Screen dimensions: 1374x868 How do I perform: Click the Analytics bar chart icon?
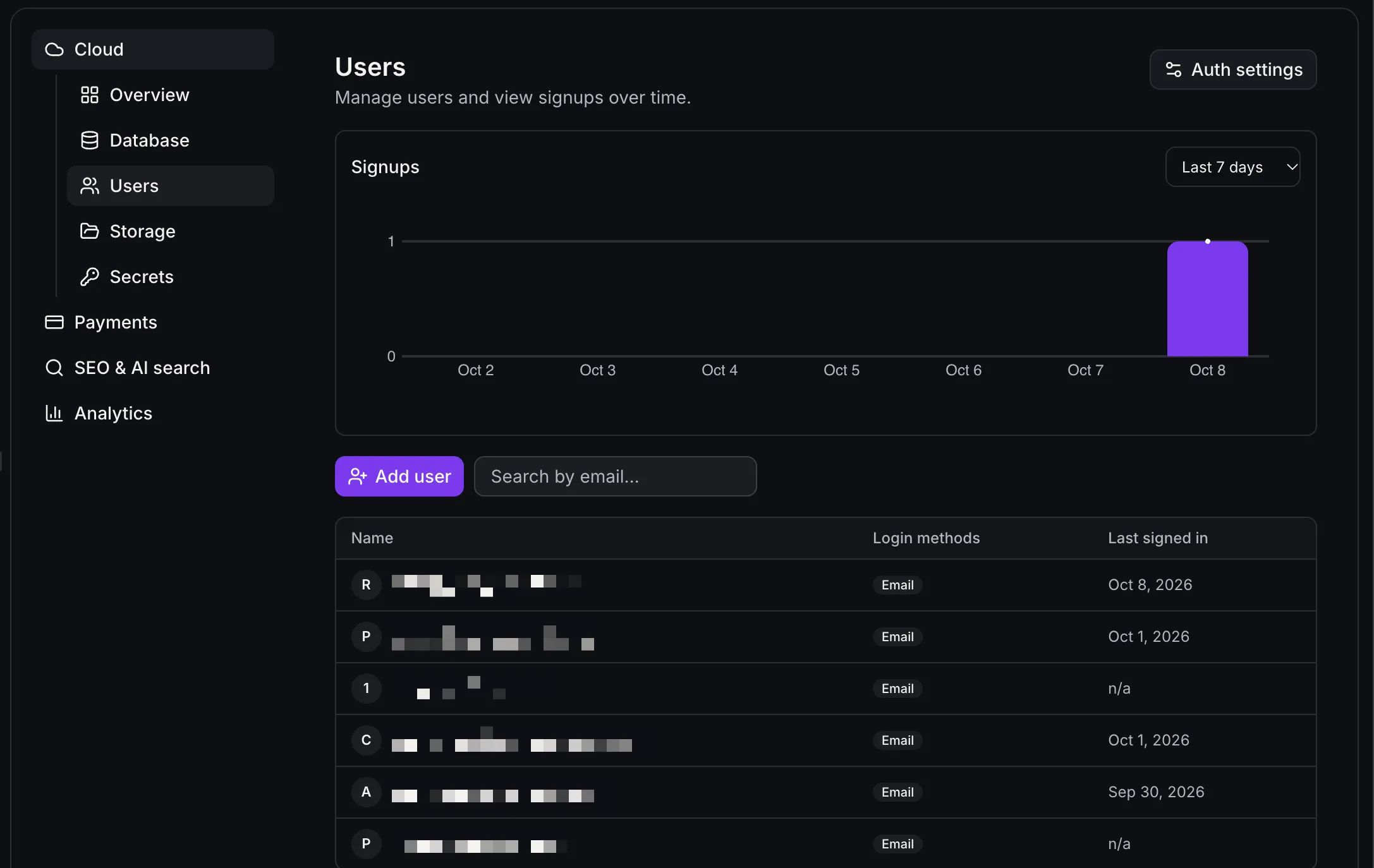click(54, 413)
